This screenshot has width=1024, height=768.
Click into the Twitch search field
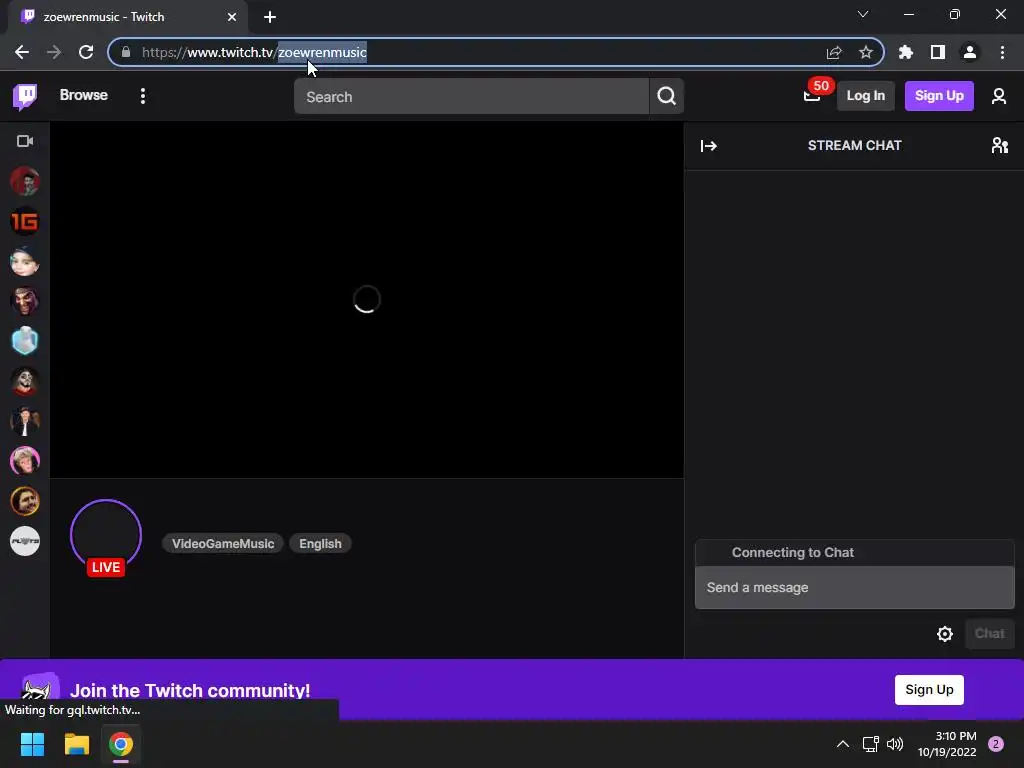pyautogui.click(x=471, y=97)
